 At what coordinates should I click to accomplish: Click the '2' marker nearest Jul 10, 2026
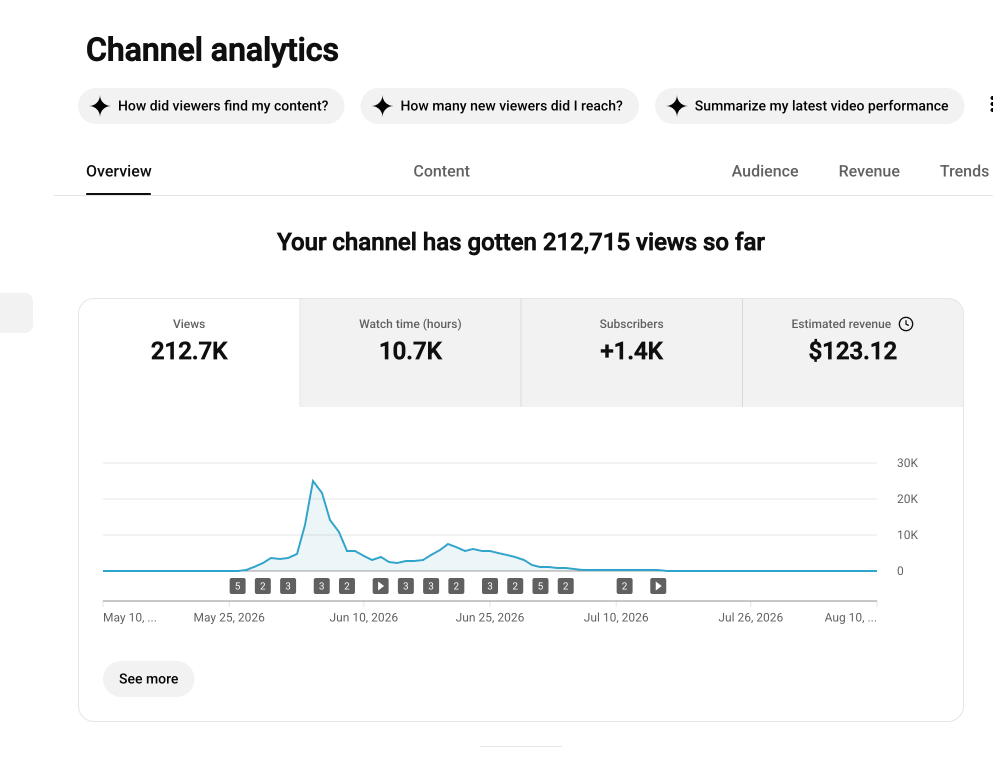pos(624,586)
